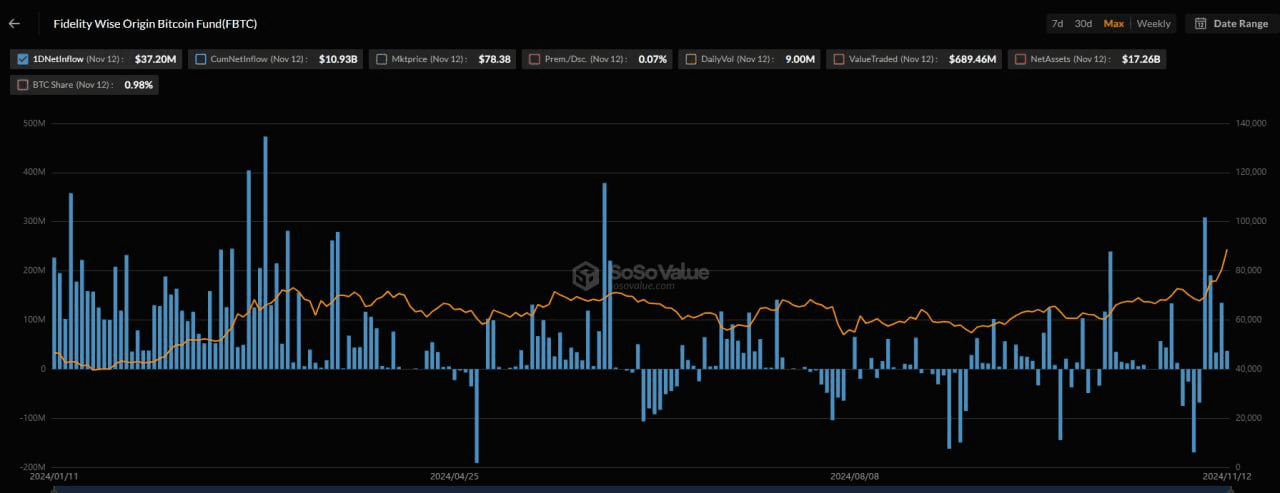Turn on the DailyVol series checkbox
Viewport: 1280px width, 493px height.
pyautogui.click(x=691, y=60)
